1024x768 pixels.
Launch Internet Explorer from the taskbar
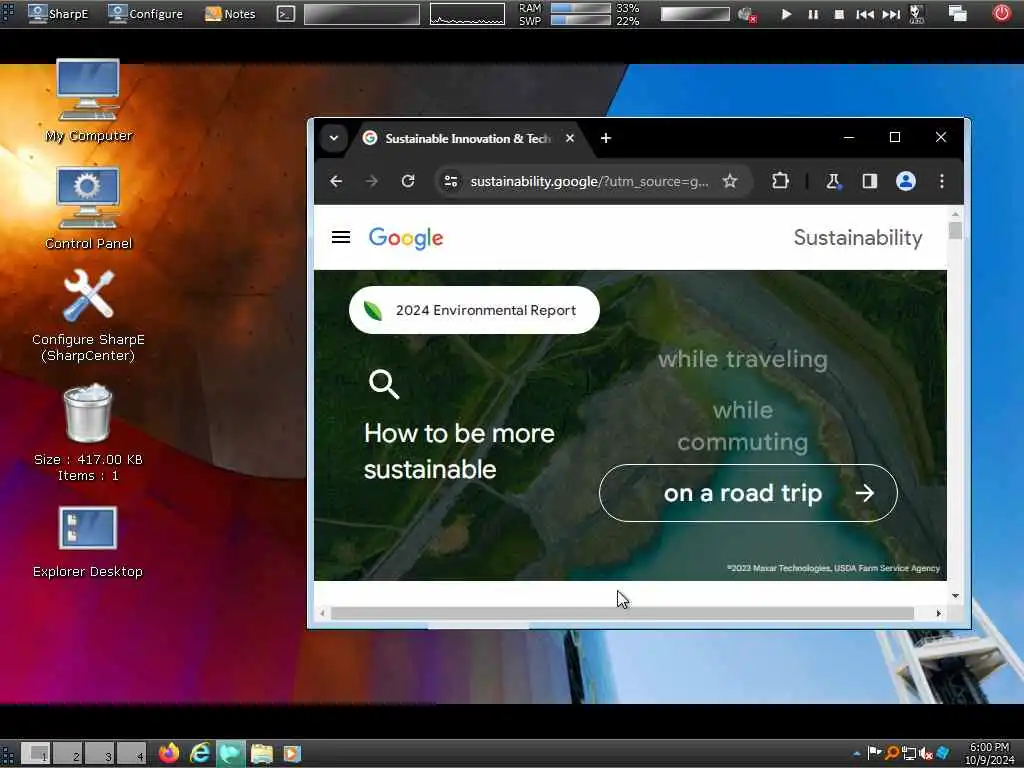coord(200,754)
